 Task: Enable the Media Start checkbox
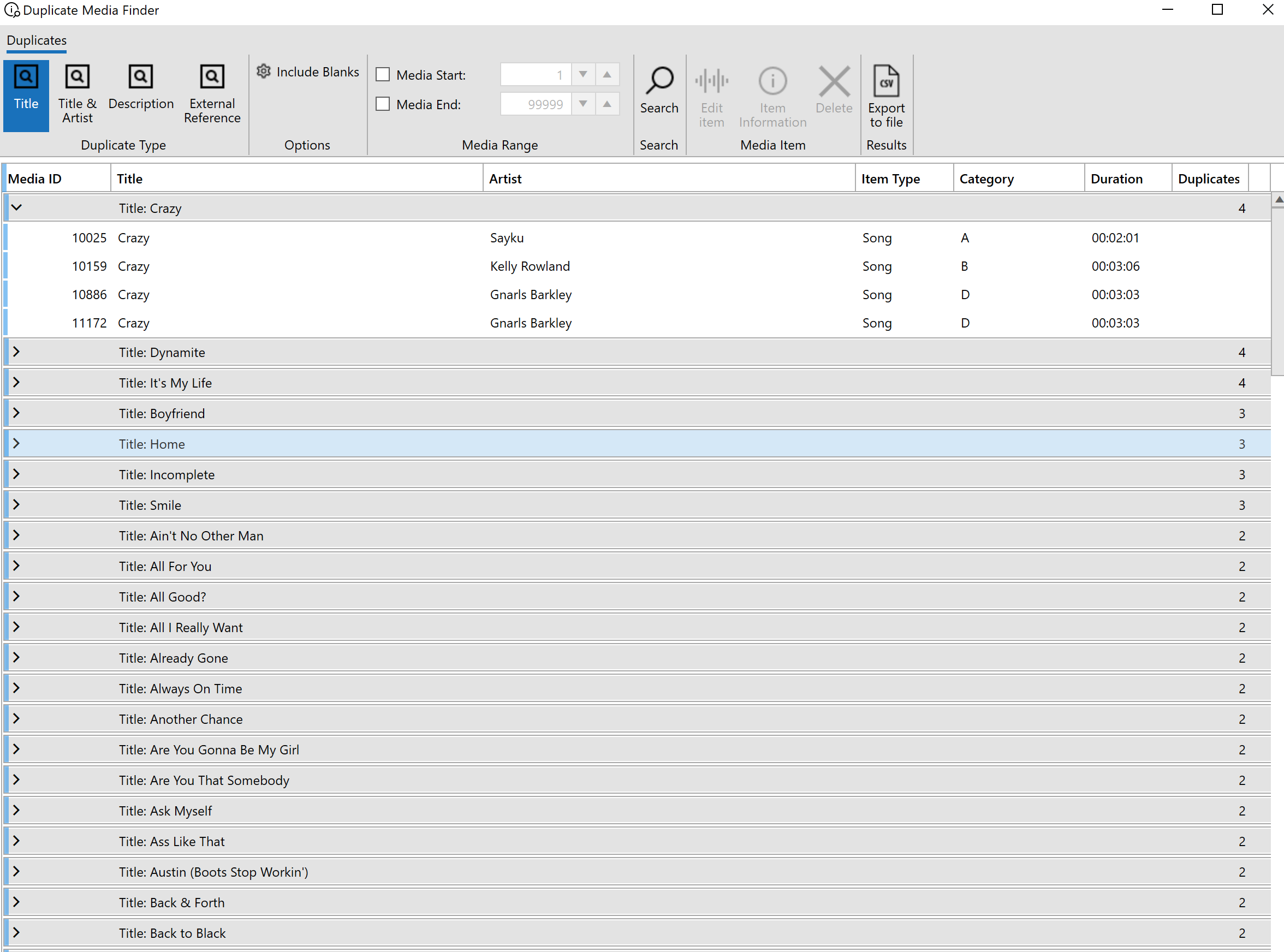(x=383, y=75)
